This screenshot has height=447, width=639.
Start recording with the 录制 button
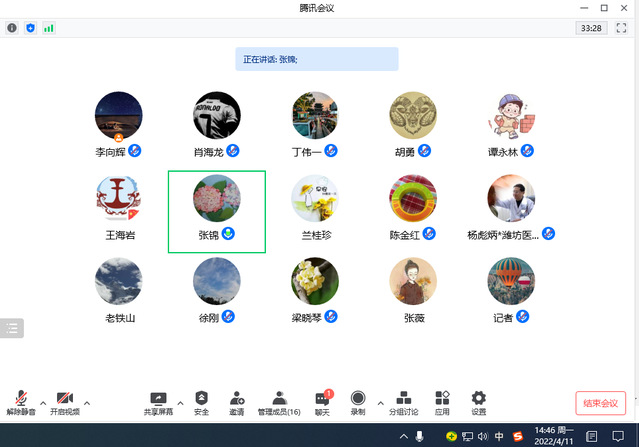click(357, 402)
